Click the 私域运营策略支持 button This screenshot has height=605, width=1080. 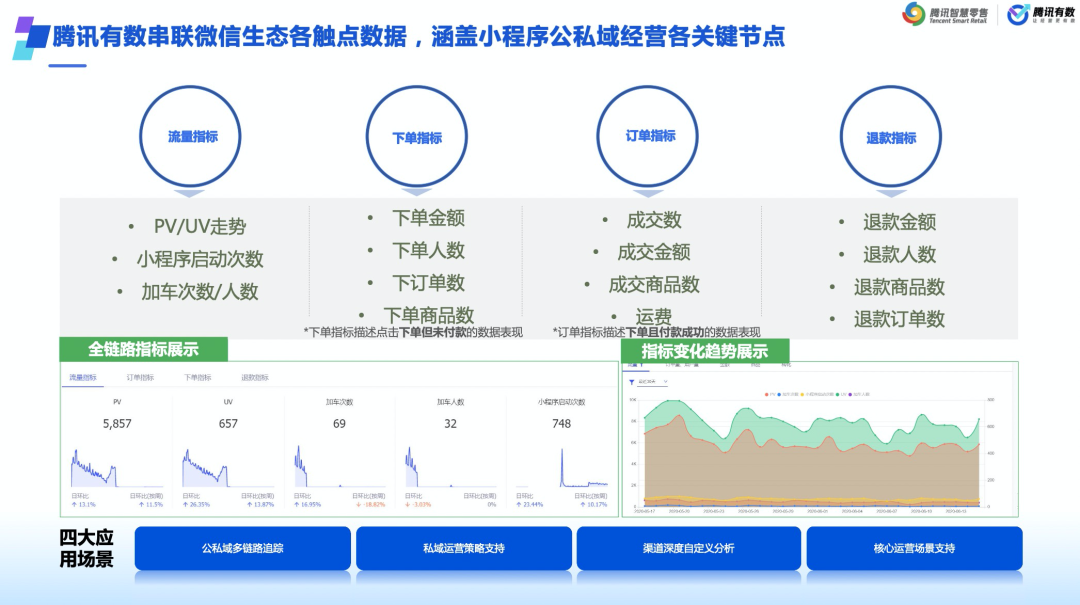tap(464, 548)
